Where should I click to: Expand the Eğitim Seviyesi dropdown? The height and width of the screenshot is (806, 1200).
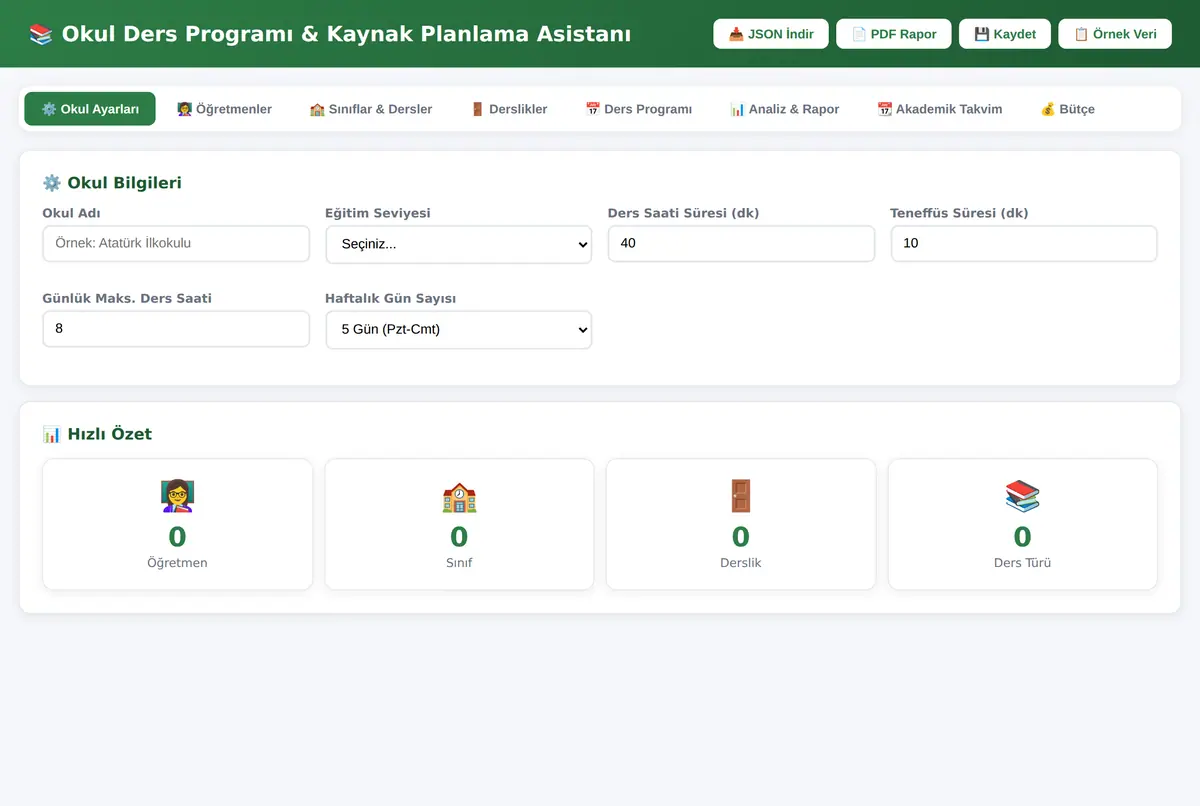pos(459,244)
